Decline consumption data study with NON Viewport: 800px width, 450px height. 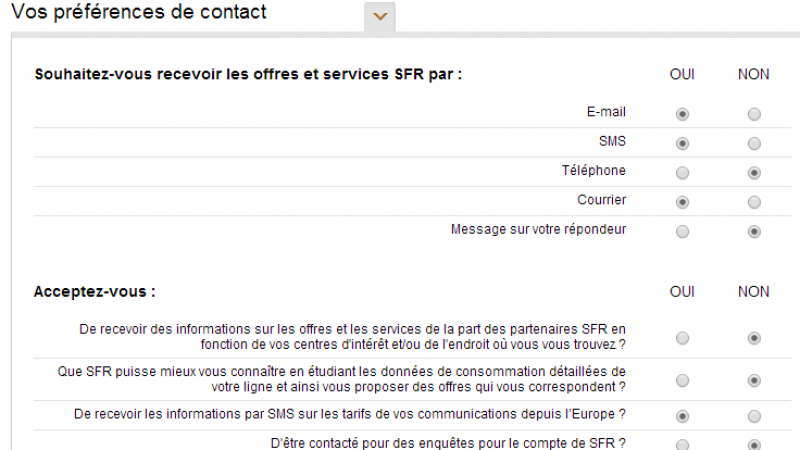[754, 380]
